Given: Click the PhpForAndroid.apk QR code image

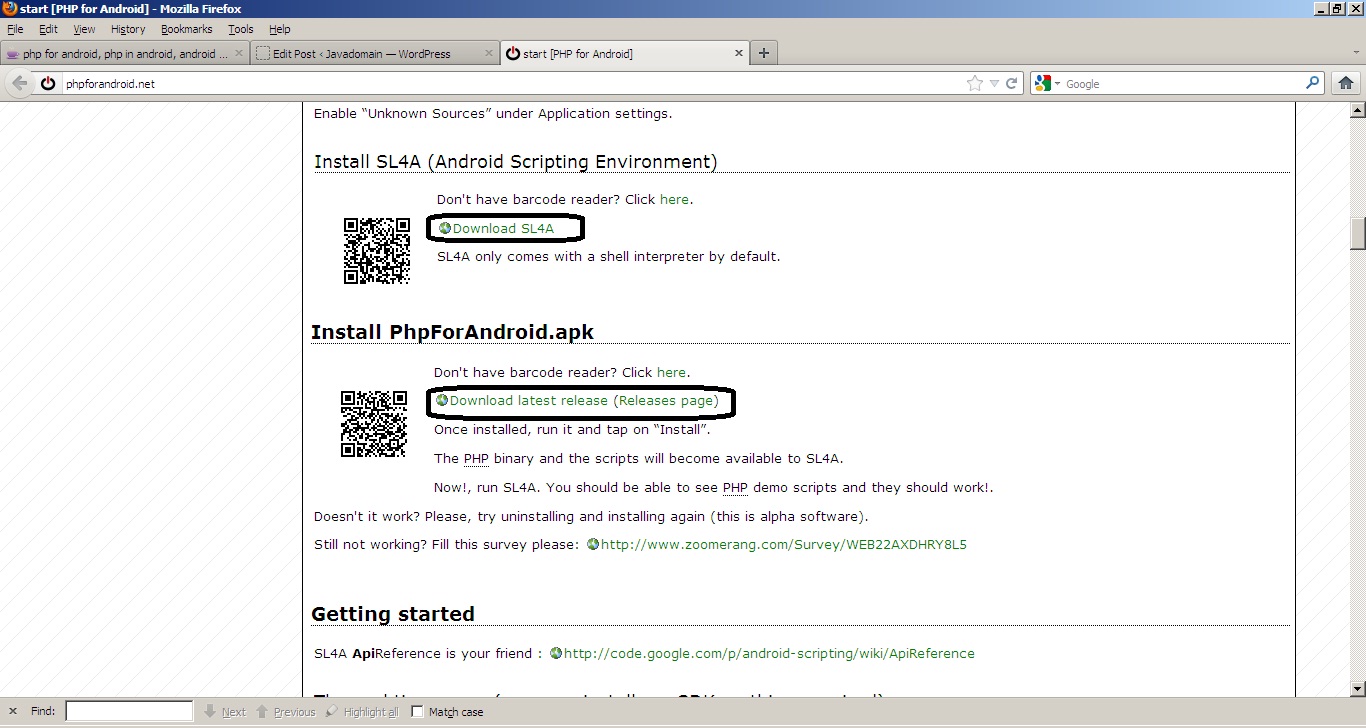Looking at the screenshot, I should (x=374, y=424).
